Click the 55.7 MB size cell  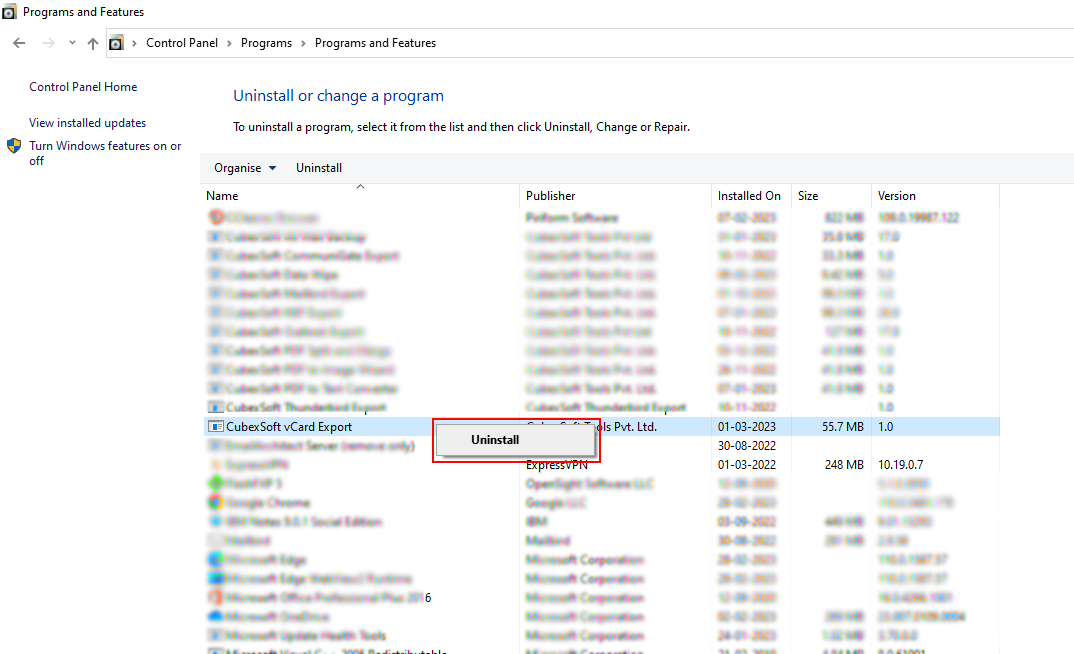(843, 427)
